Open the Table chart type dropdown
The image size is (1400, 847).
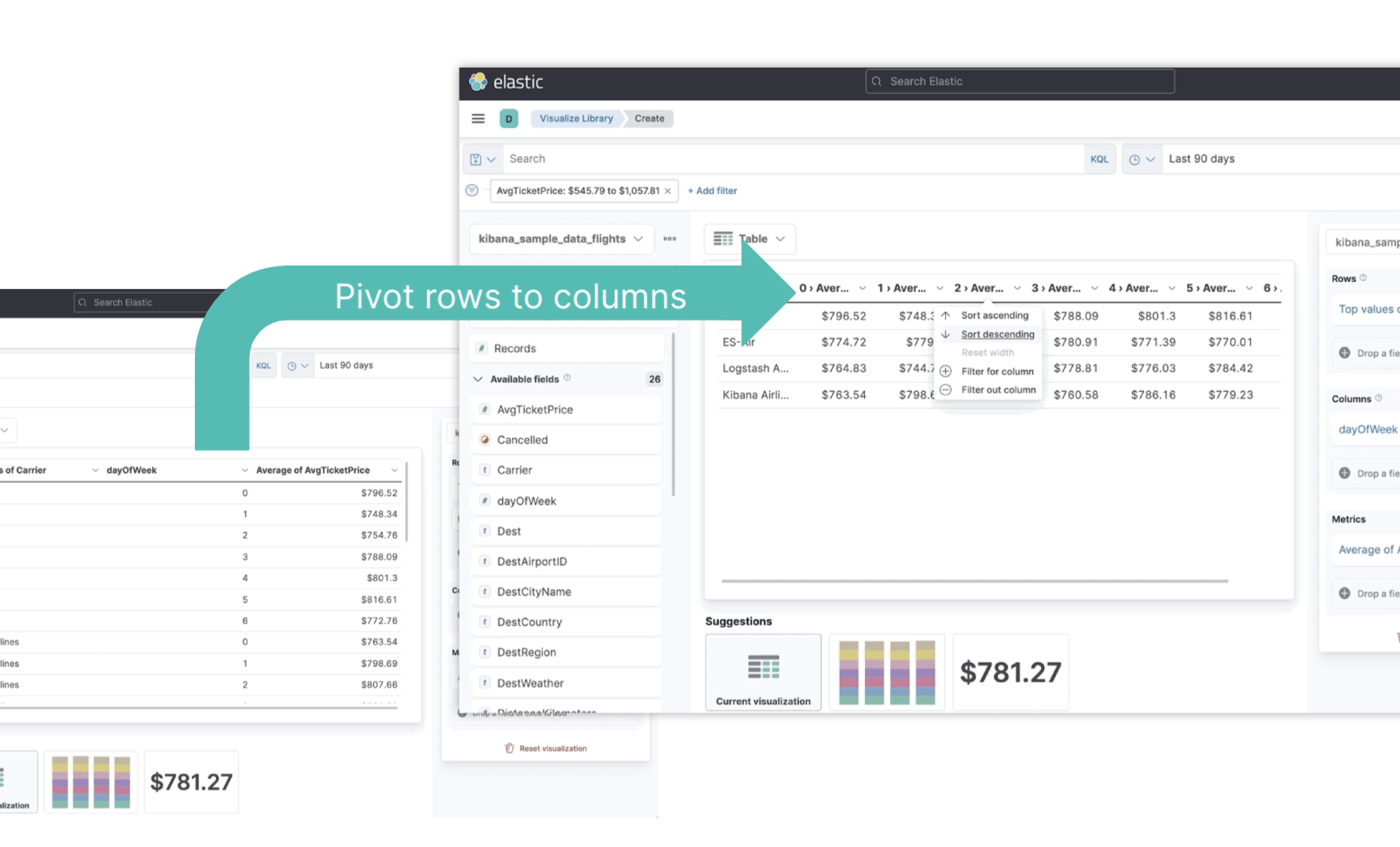749,239
